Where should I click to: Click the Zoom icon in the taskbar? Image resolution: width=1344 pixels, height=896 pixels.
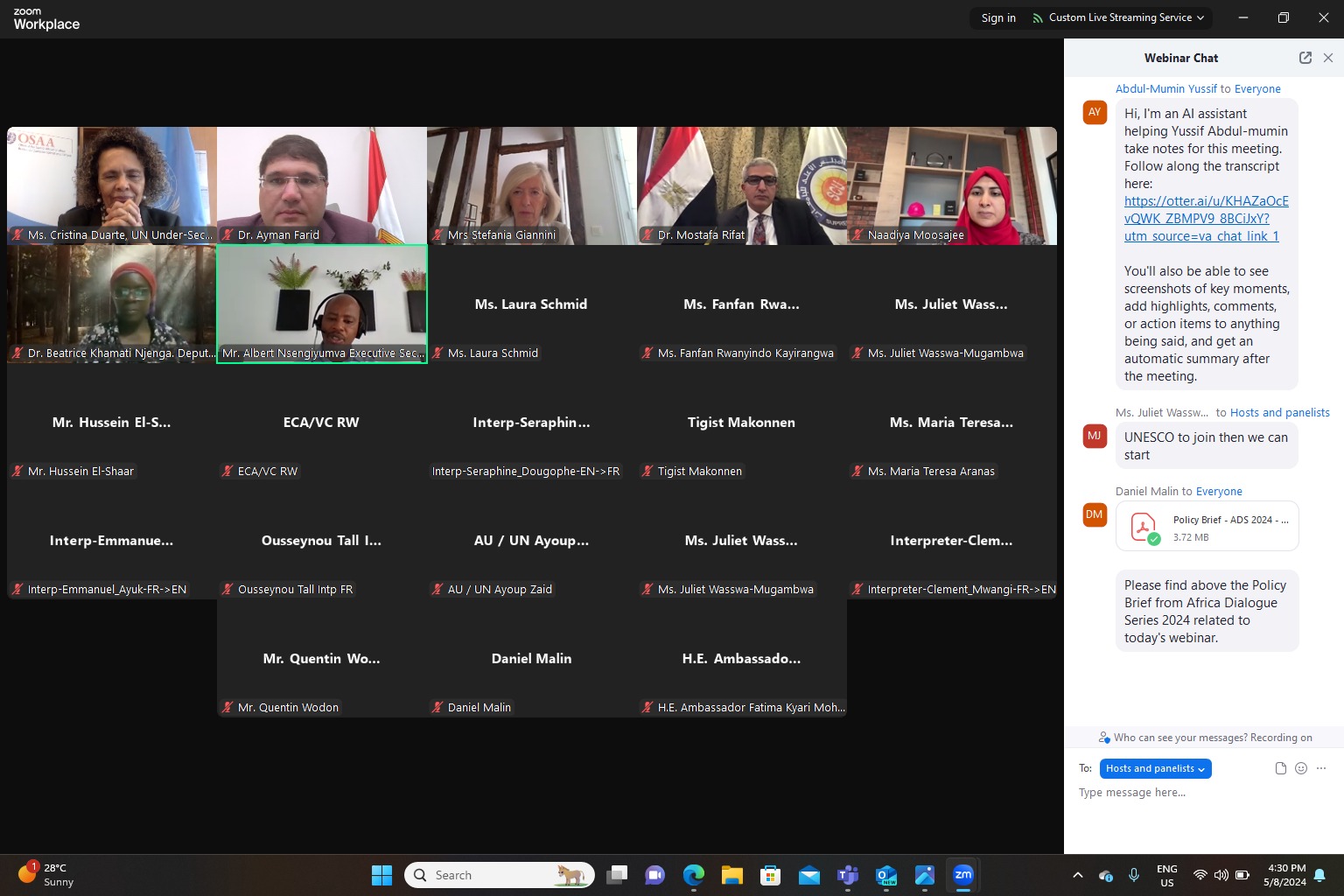coord(962,875)
